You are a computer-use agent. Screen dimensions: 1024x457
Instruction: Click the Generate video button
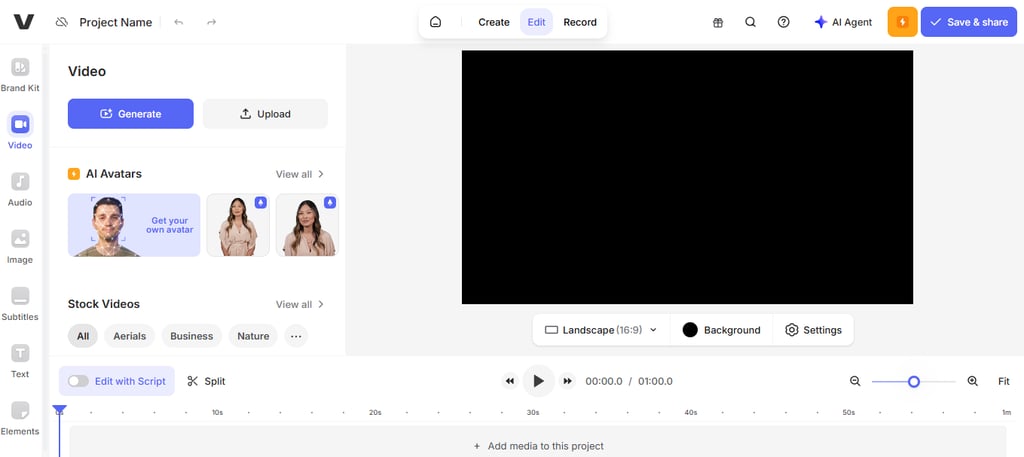coord(131,114)
